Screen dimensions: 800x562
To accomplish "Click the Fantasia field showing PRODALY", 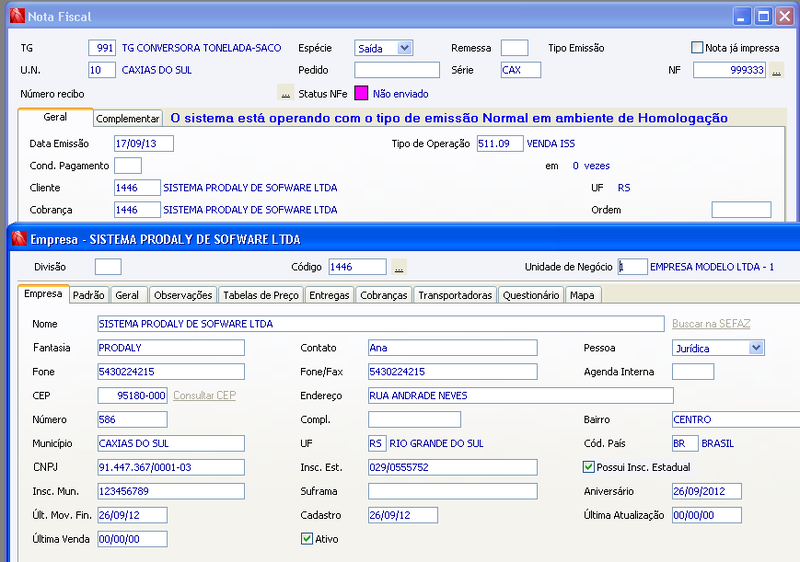I will click(x=171, y=348).
